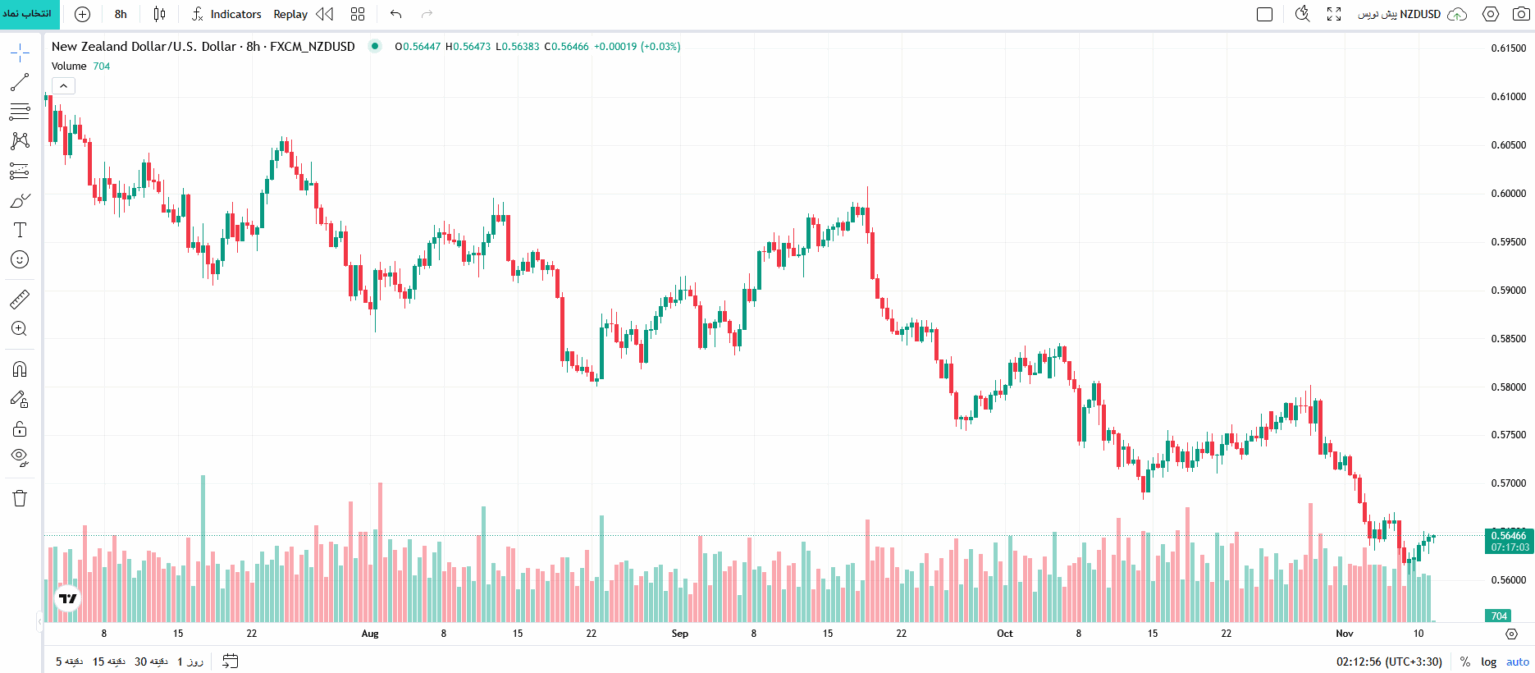Toggle the log scale option
Viewport: 1535px width, 673px height.
coord(1489,661)
